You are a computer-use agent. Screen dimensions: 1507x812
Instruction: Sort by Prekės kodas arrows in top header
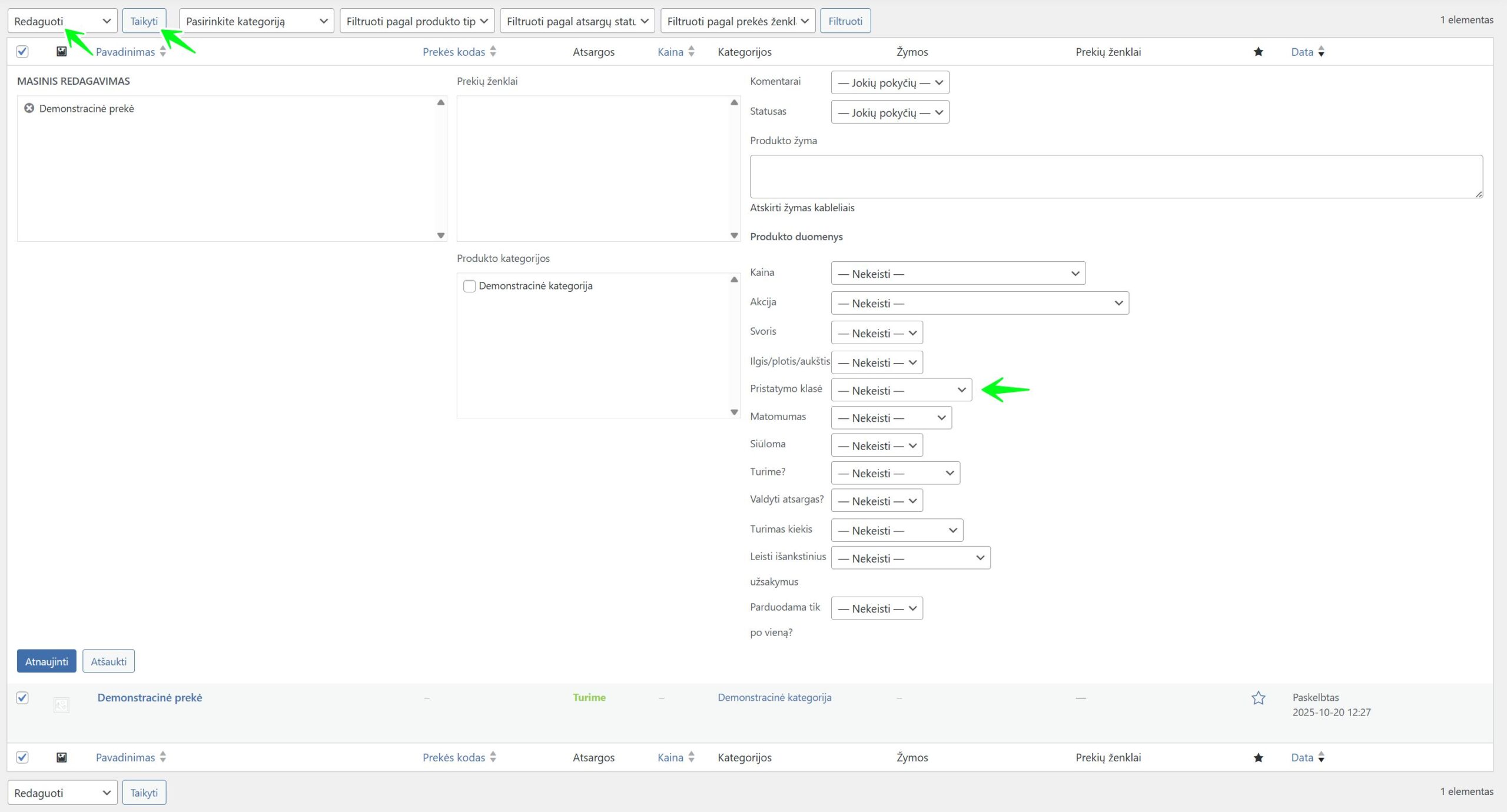pos(493,52)
